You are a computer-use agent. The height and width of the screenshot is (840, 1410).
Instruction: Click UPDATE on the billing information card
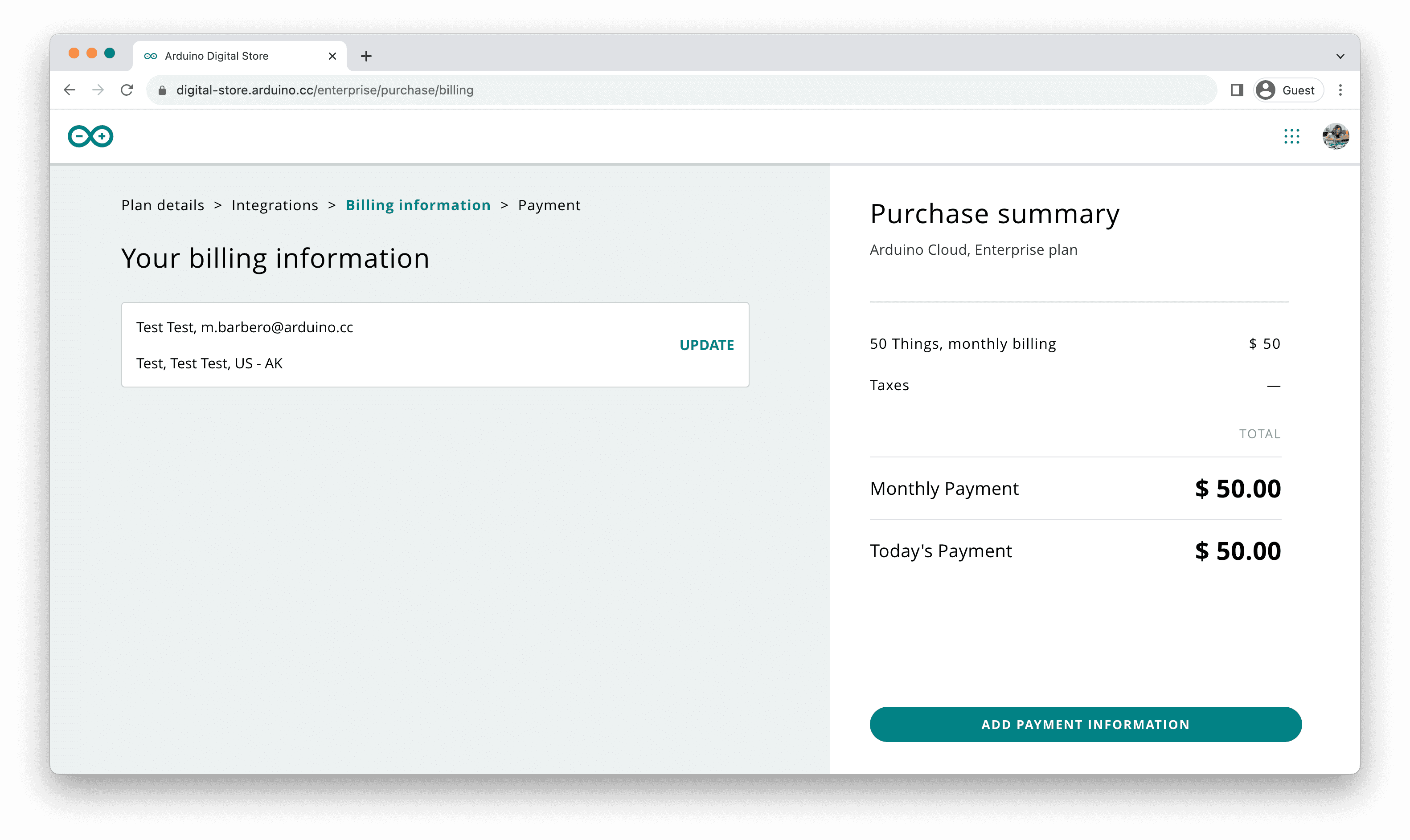(x=707, y=344)
